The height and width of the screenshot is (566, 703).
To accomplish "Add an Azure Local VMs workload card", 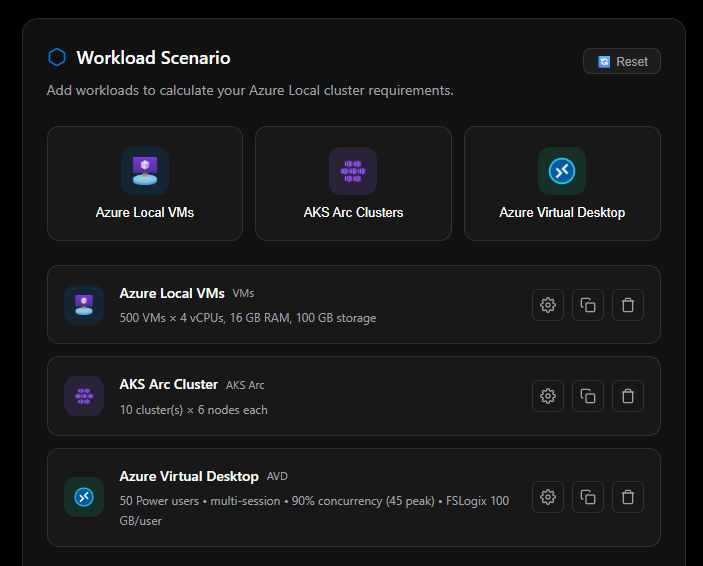I will [145, 183].
